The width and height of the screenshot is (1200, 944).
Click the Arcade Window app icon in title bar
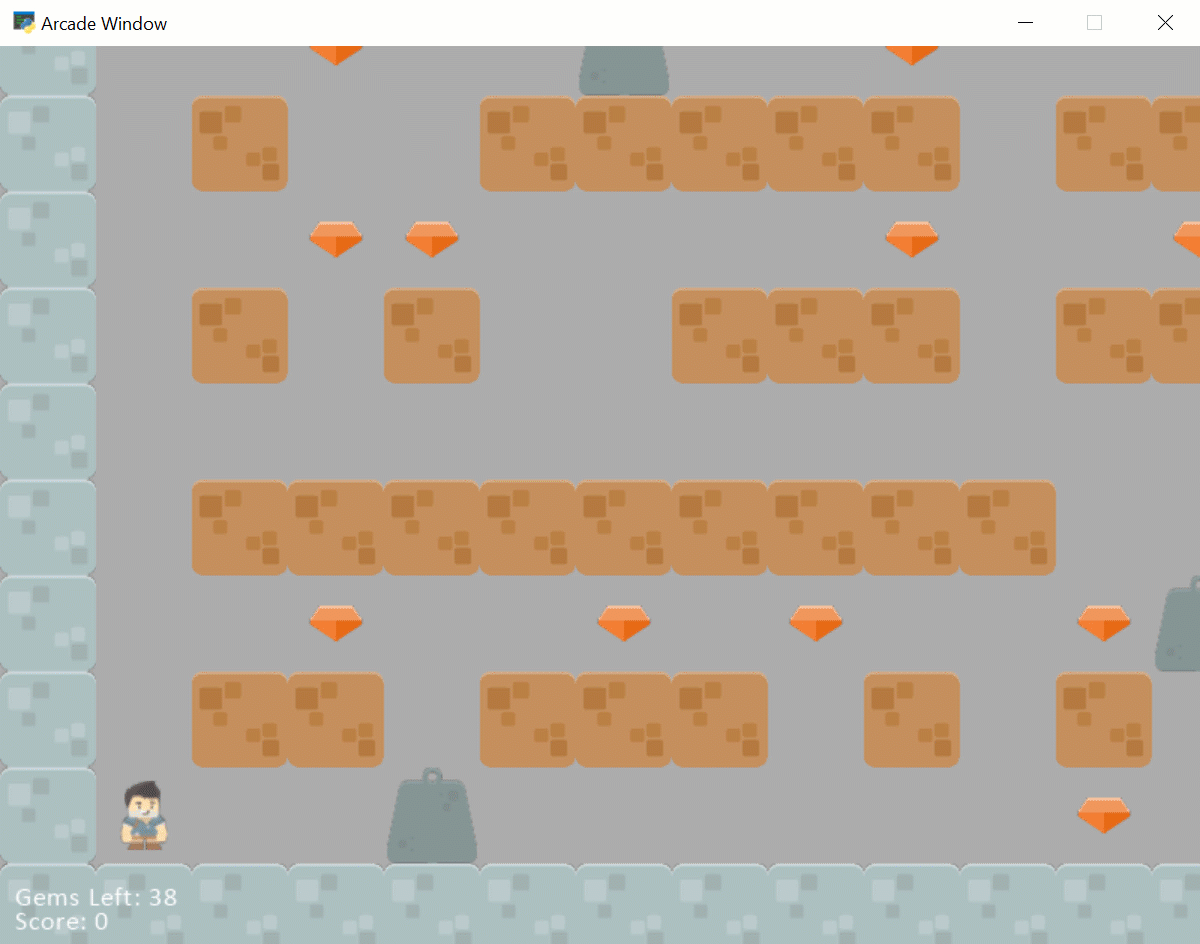(x=23, y=22)
